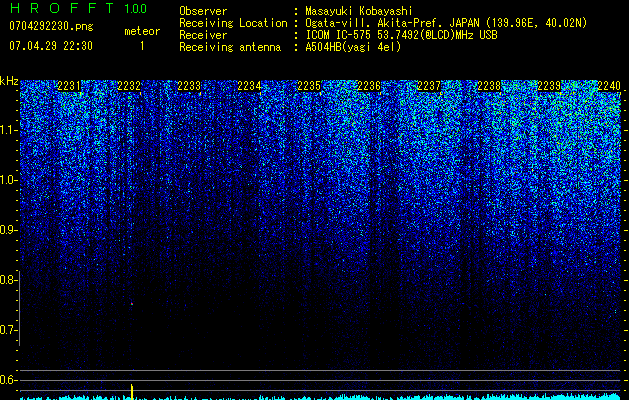The width and height of the screenshot is (629, 400).
Task: Select the version number 1.00
Action: (x=135, y=9)
